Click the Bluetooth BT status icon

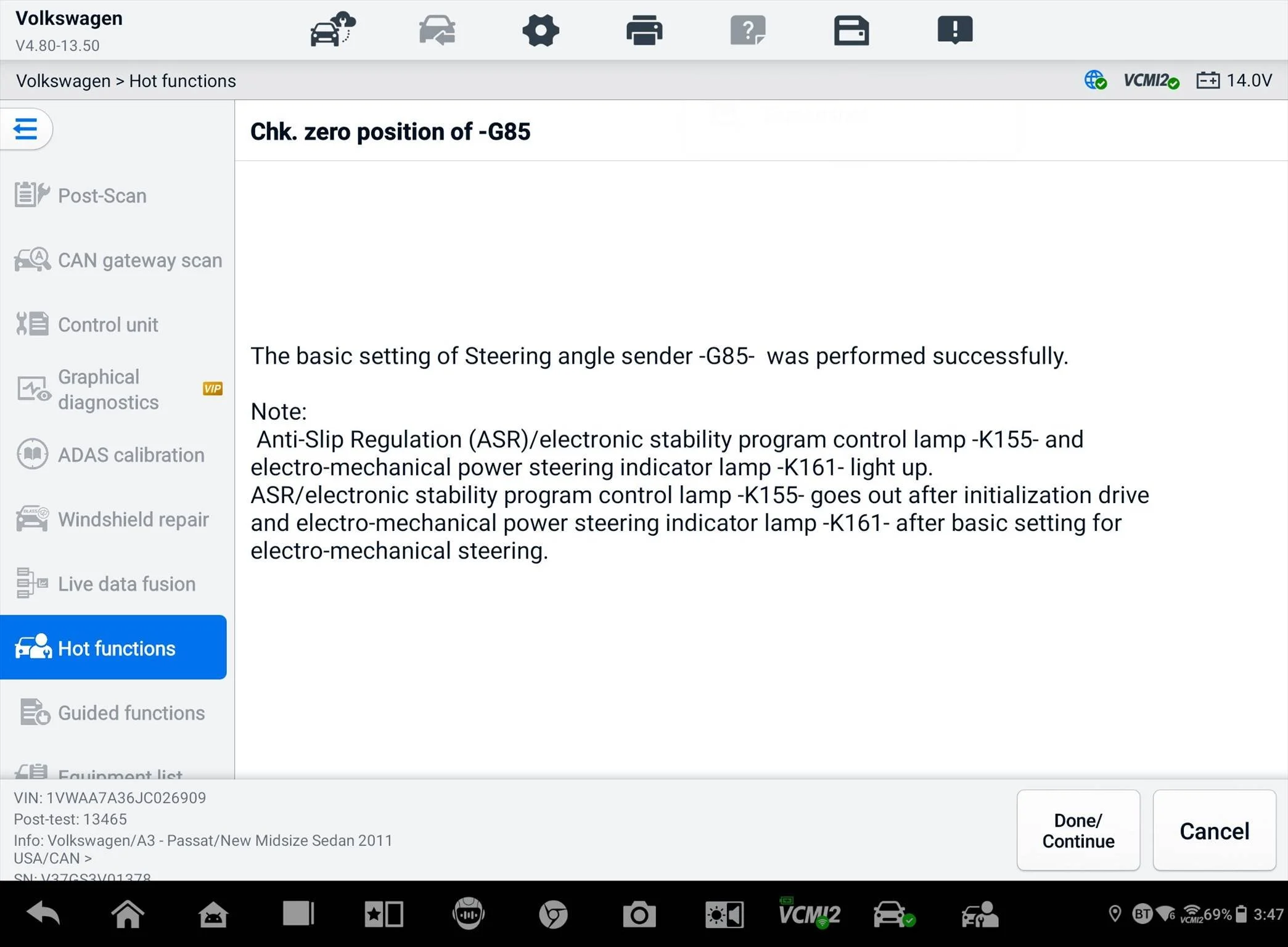pyautogui.click(x=1142, y=914)
